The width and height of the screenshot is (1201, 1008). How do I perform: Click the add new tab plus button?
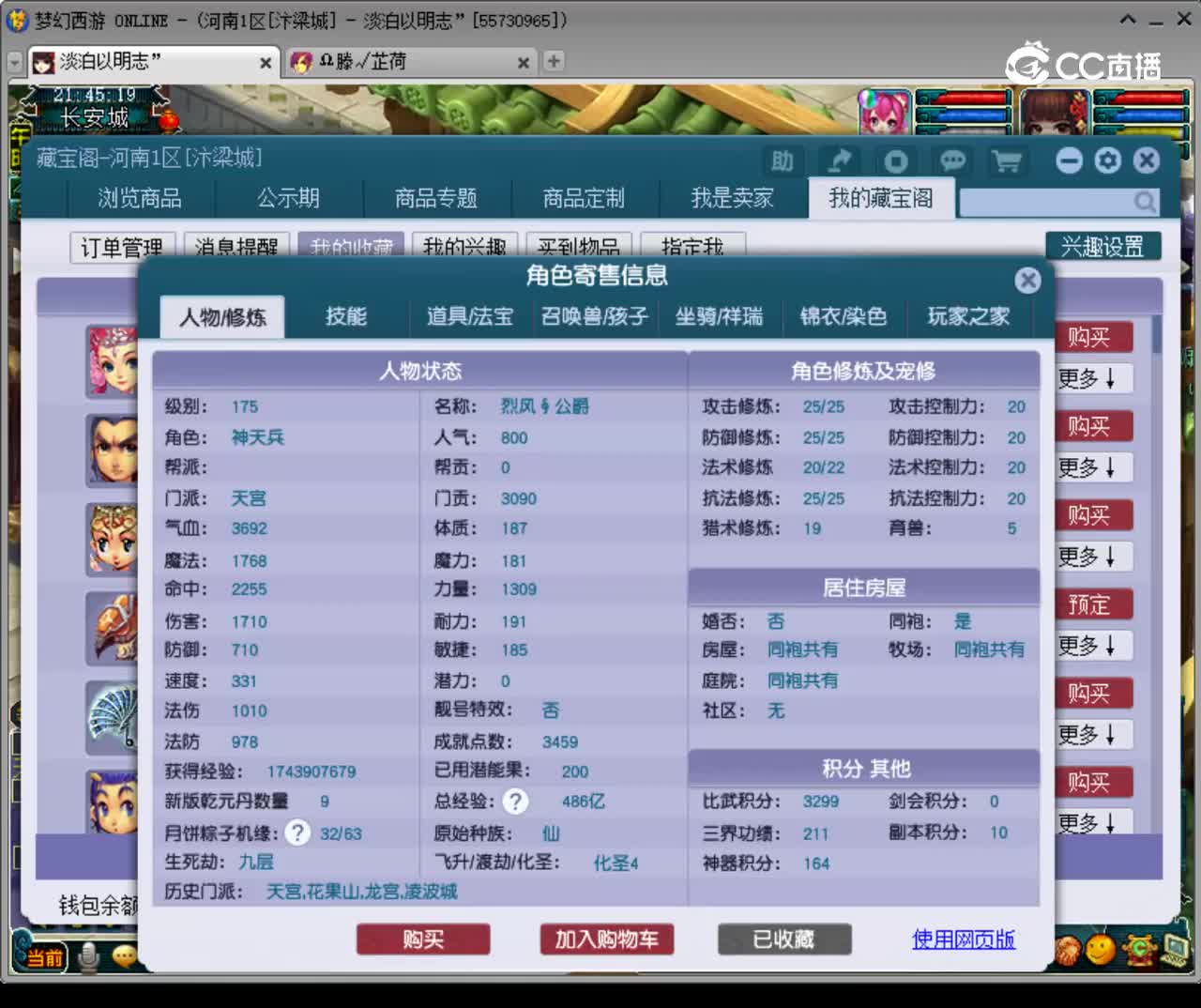[x=554, y=61]
